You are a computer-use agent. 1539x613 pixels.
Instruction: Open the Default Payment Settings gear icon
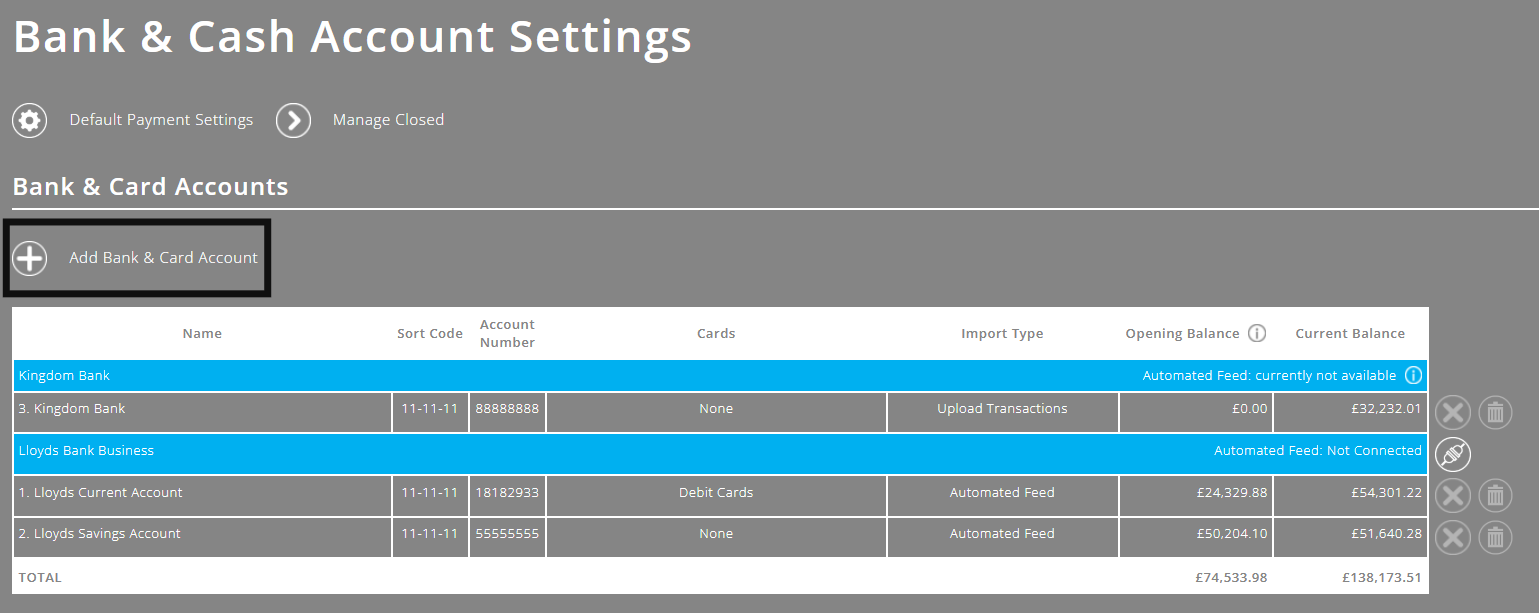[29, 120]
